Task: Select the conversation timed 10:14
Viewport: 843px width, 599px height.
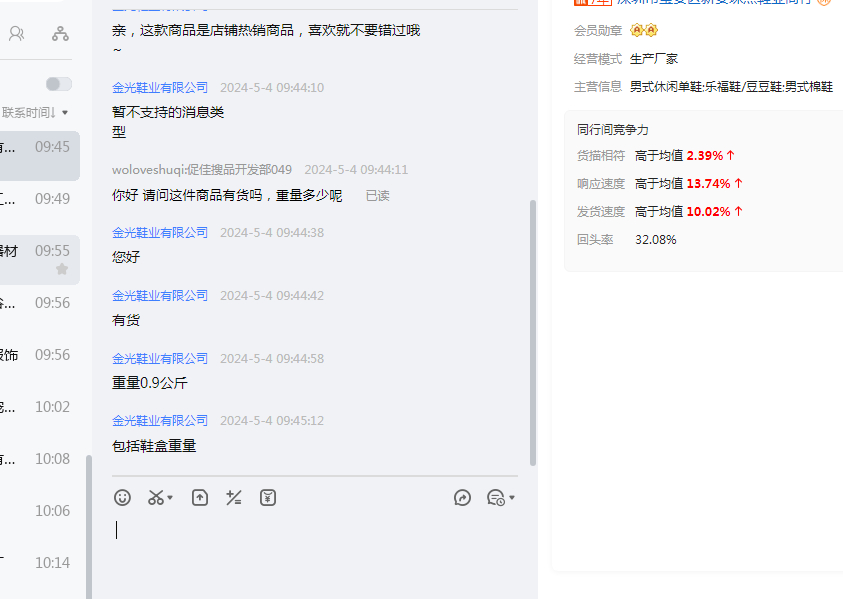Action: click(x=40, y=572)
